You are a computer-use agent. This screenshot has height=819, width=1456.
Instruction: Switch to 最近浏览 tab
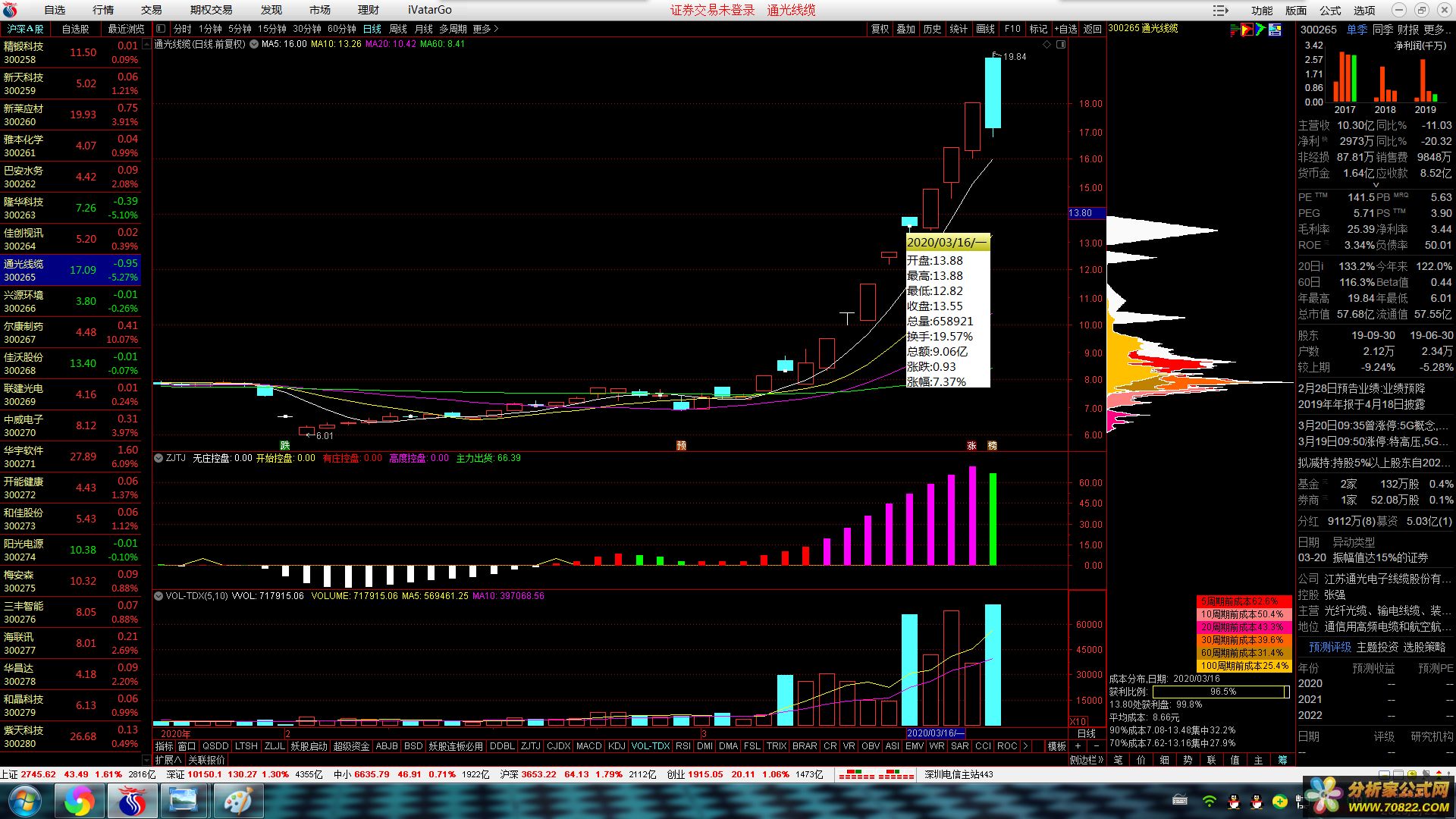click(x=126, y=29)
